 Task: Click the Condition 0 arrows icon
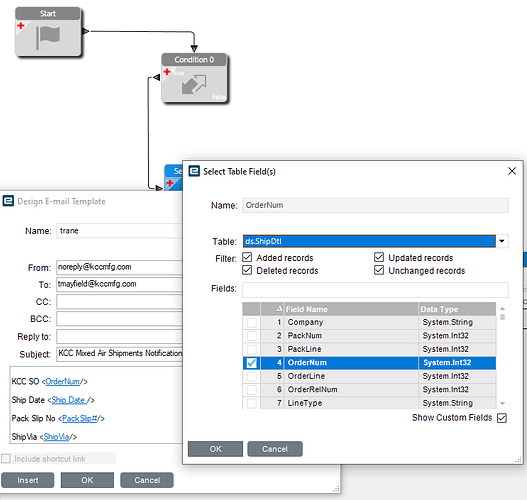click(194, 84)
